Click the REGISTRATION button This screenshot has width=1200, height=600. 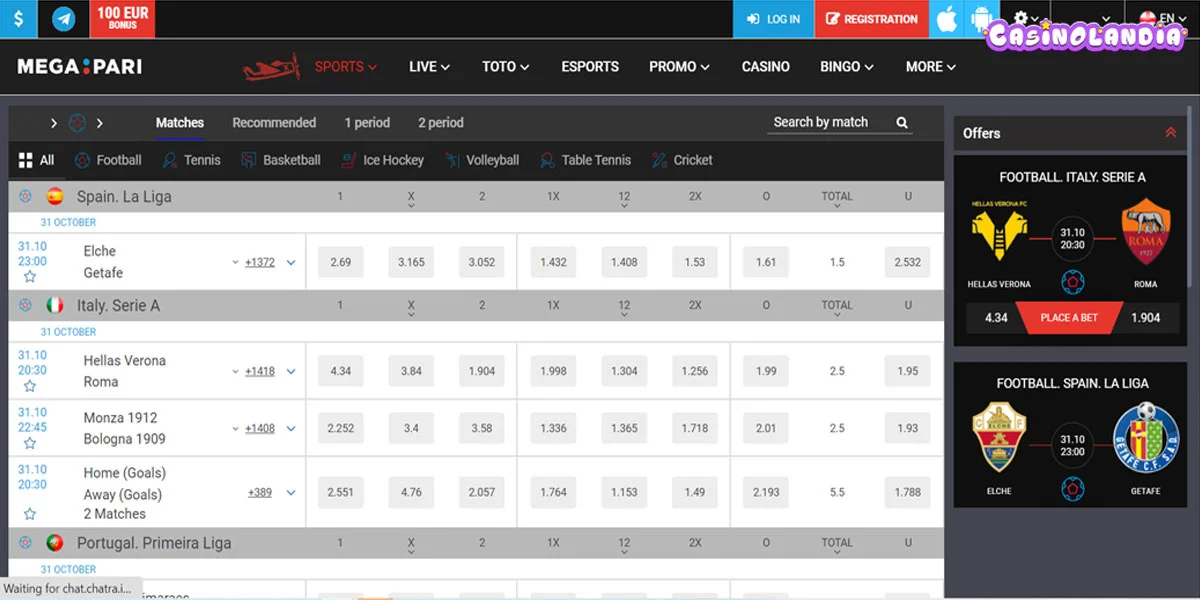pos(872,19)
